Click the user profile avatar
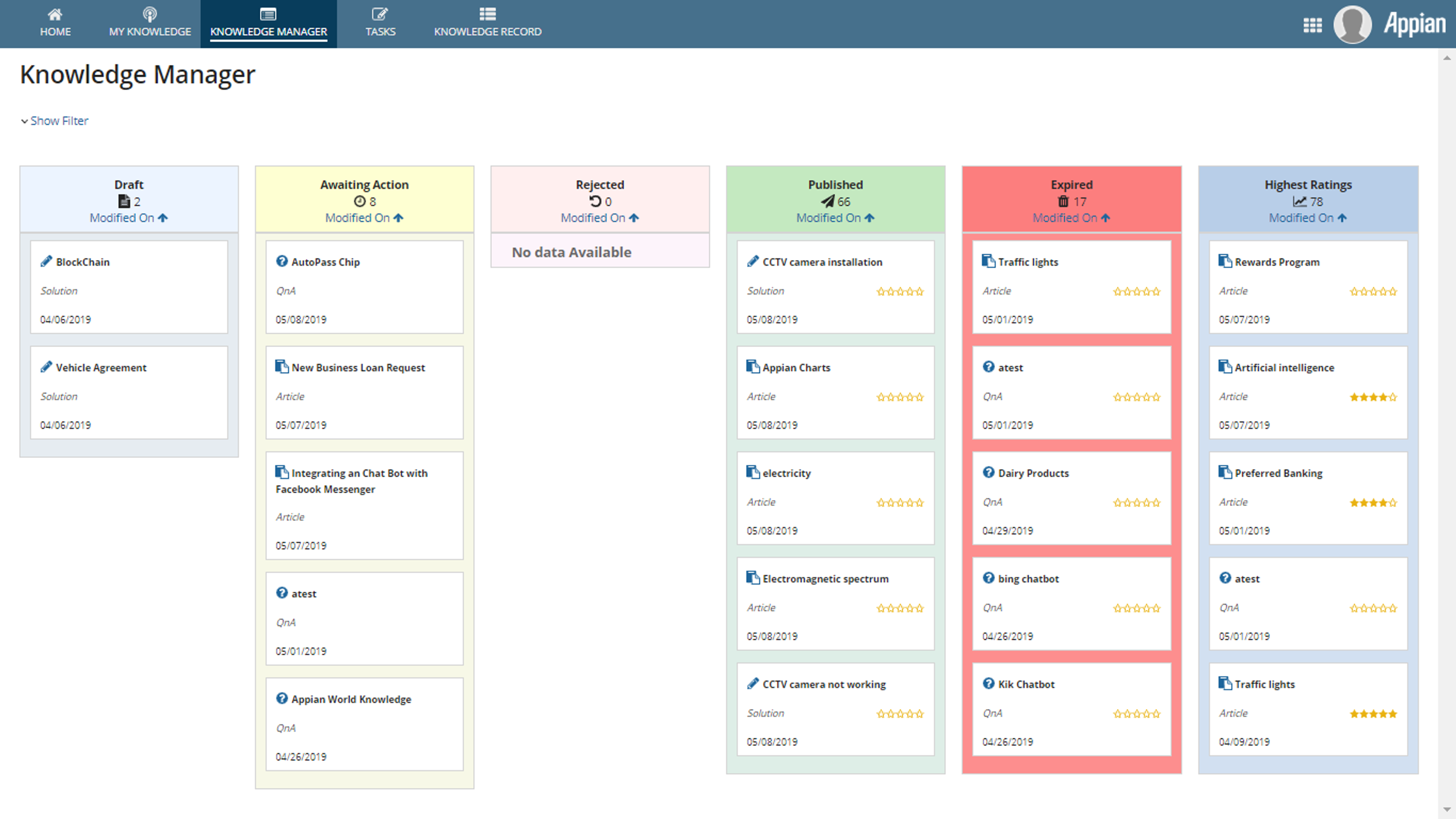This screenshot has height=819, width=1456. pyautogui.click(x=1352, y=24)
